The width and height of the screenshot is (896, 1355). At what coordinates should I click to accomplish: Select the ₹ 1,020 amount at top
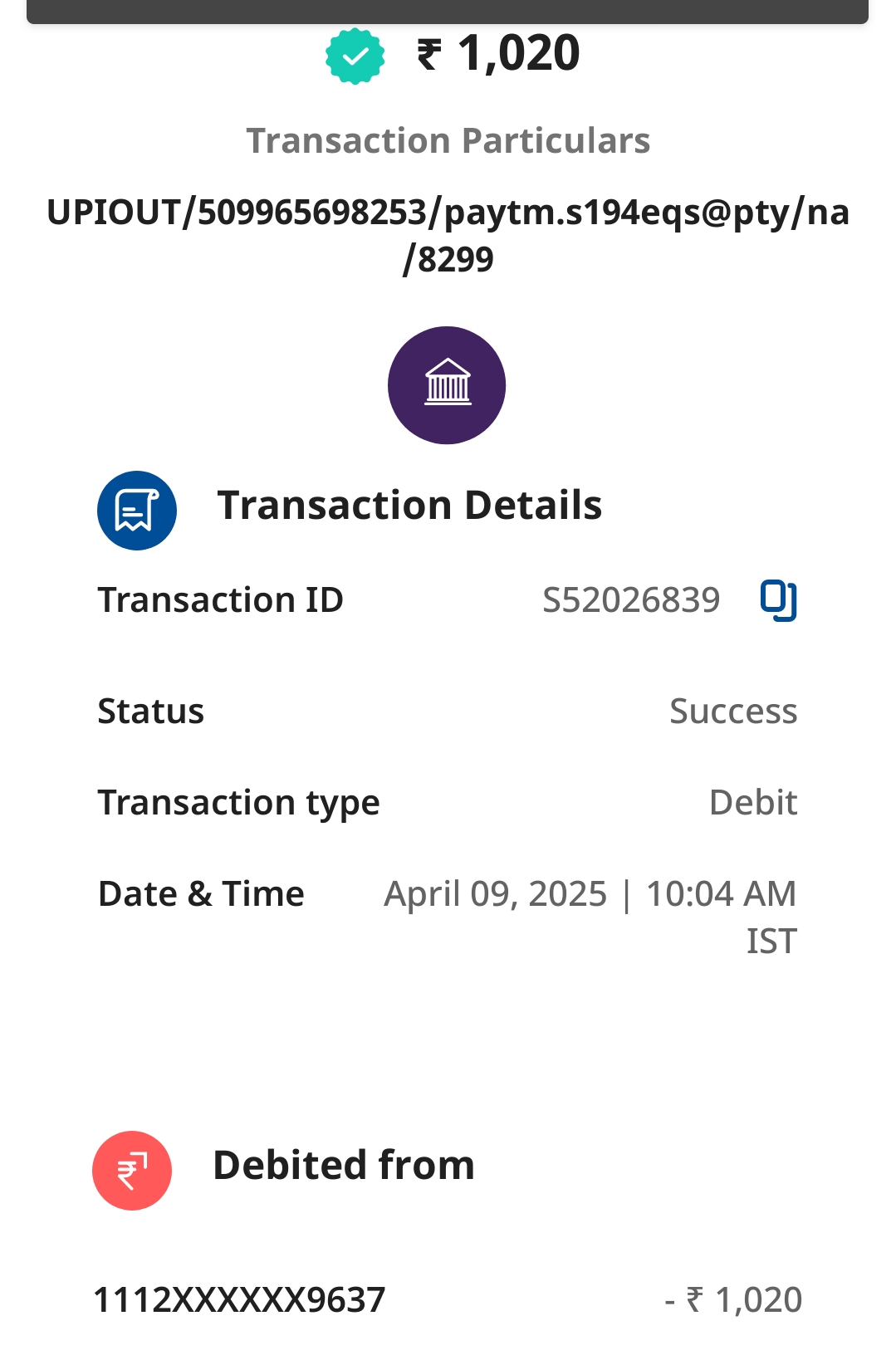coord(498,54)
